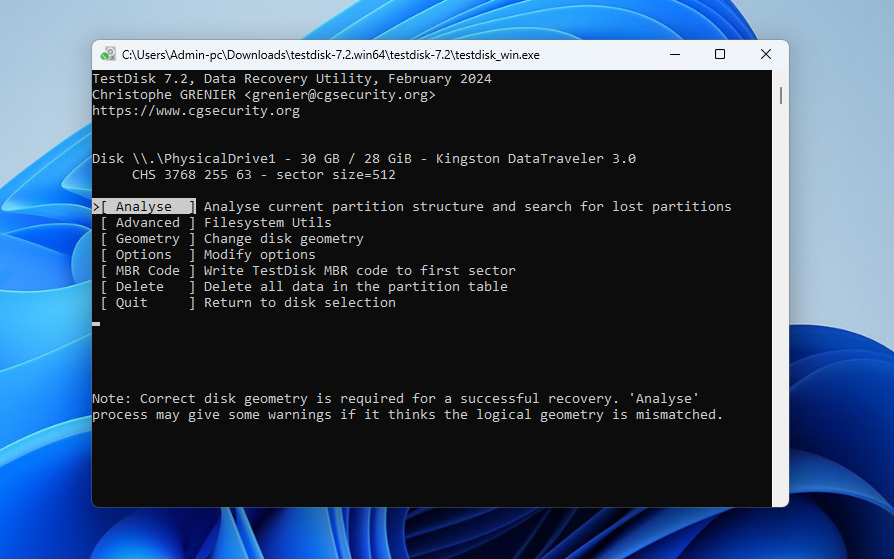Click the console vertical scrollbar thumb
Image resolution: width=894 pixels, height=559 pixels.
781,95
